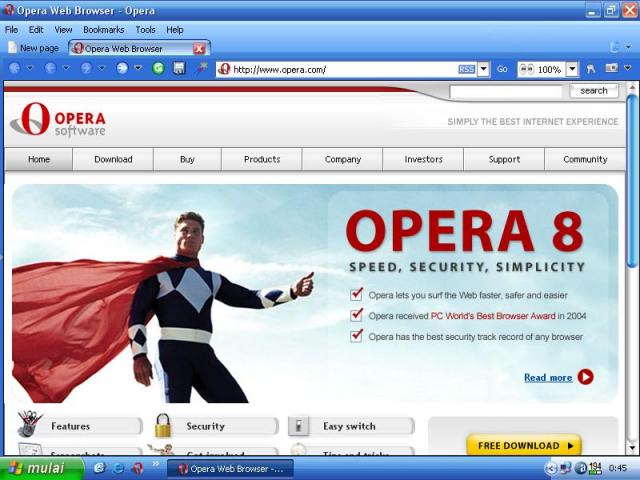Image resolution: width=640 pixels, height=480 pixels.
Task: Click the back navigation arrow
Action: pos(14,69)
